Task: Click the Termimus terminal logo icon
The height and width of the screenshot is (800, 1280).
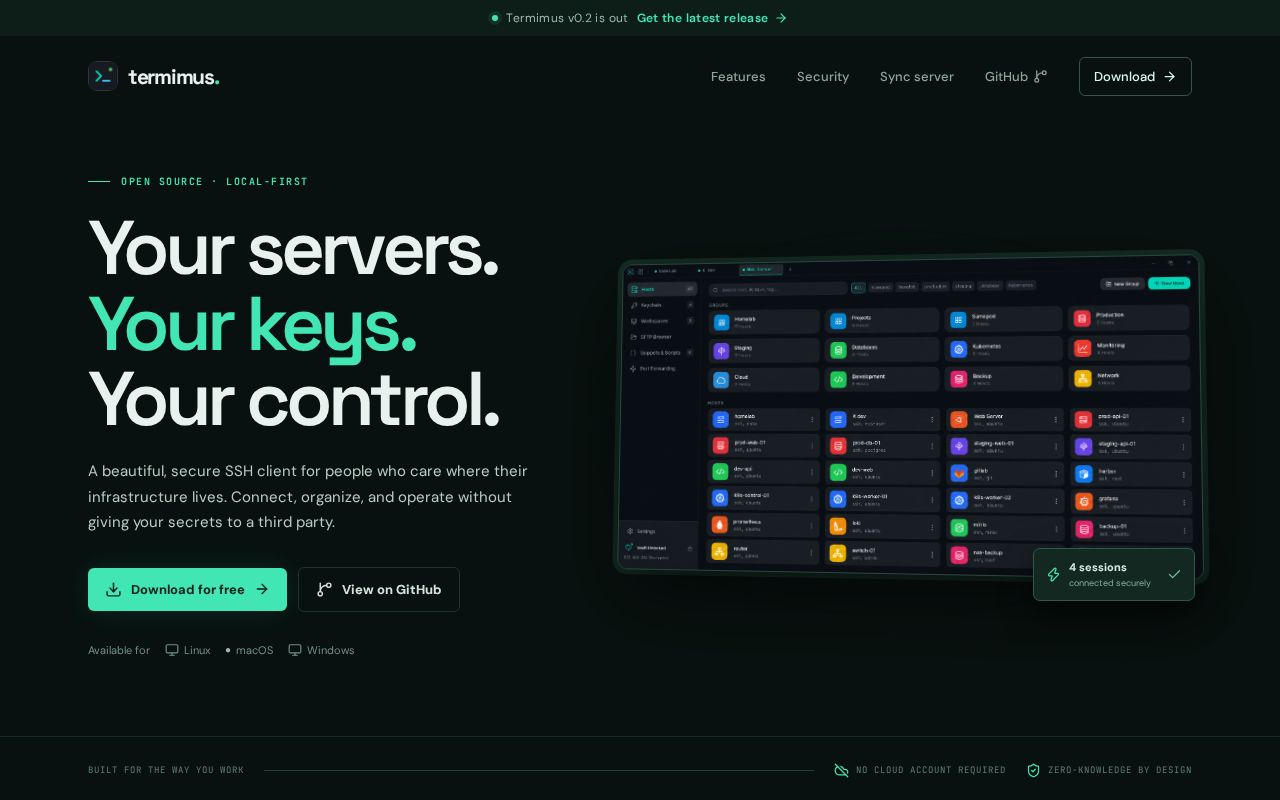Action: tap(103, 76)
